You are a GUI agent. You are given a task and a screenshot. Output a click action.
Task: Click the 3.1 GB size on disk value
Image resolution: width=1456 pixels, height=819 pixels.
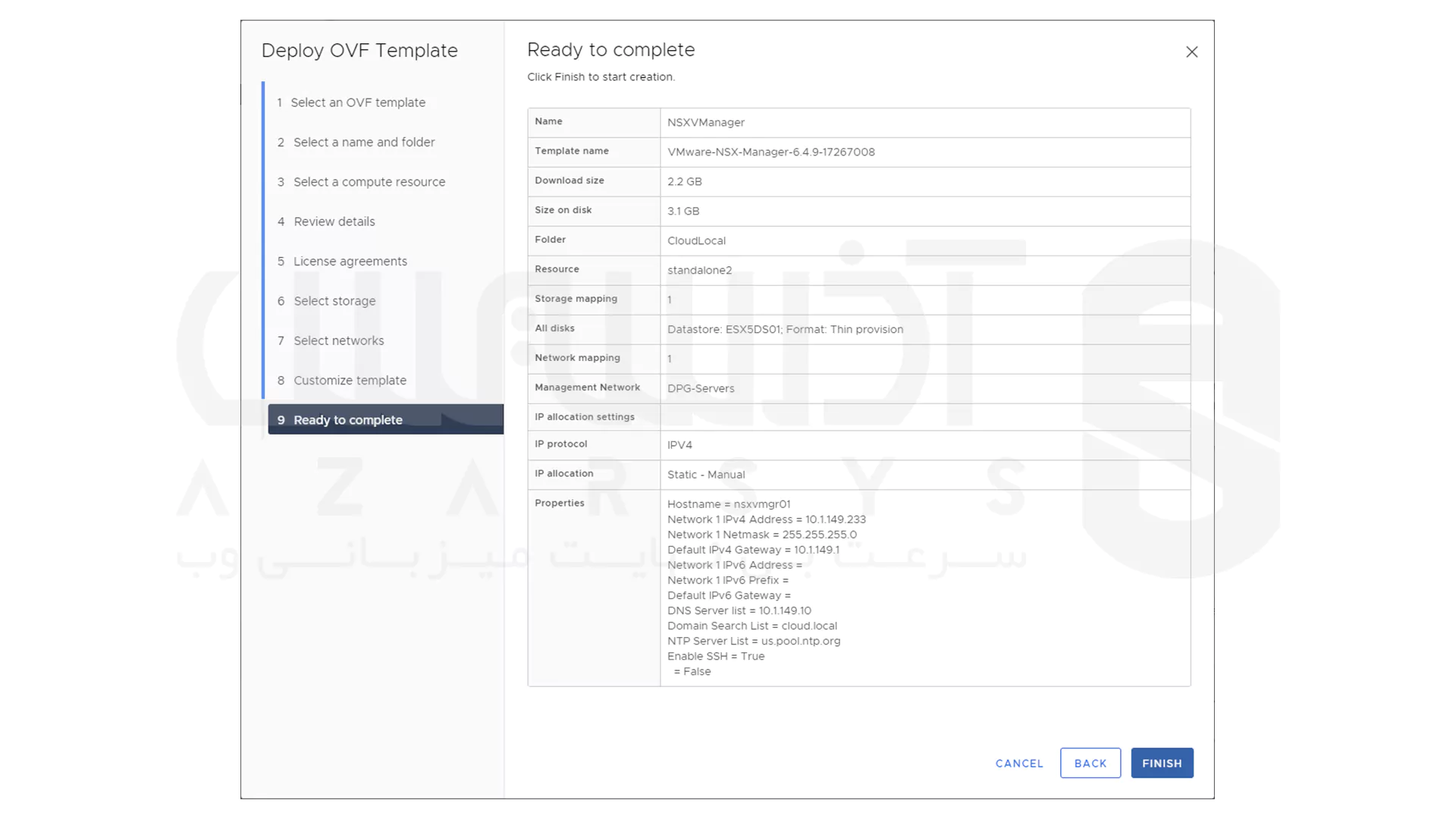(682, 211)
